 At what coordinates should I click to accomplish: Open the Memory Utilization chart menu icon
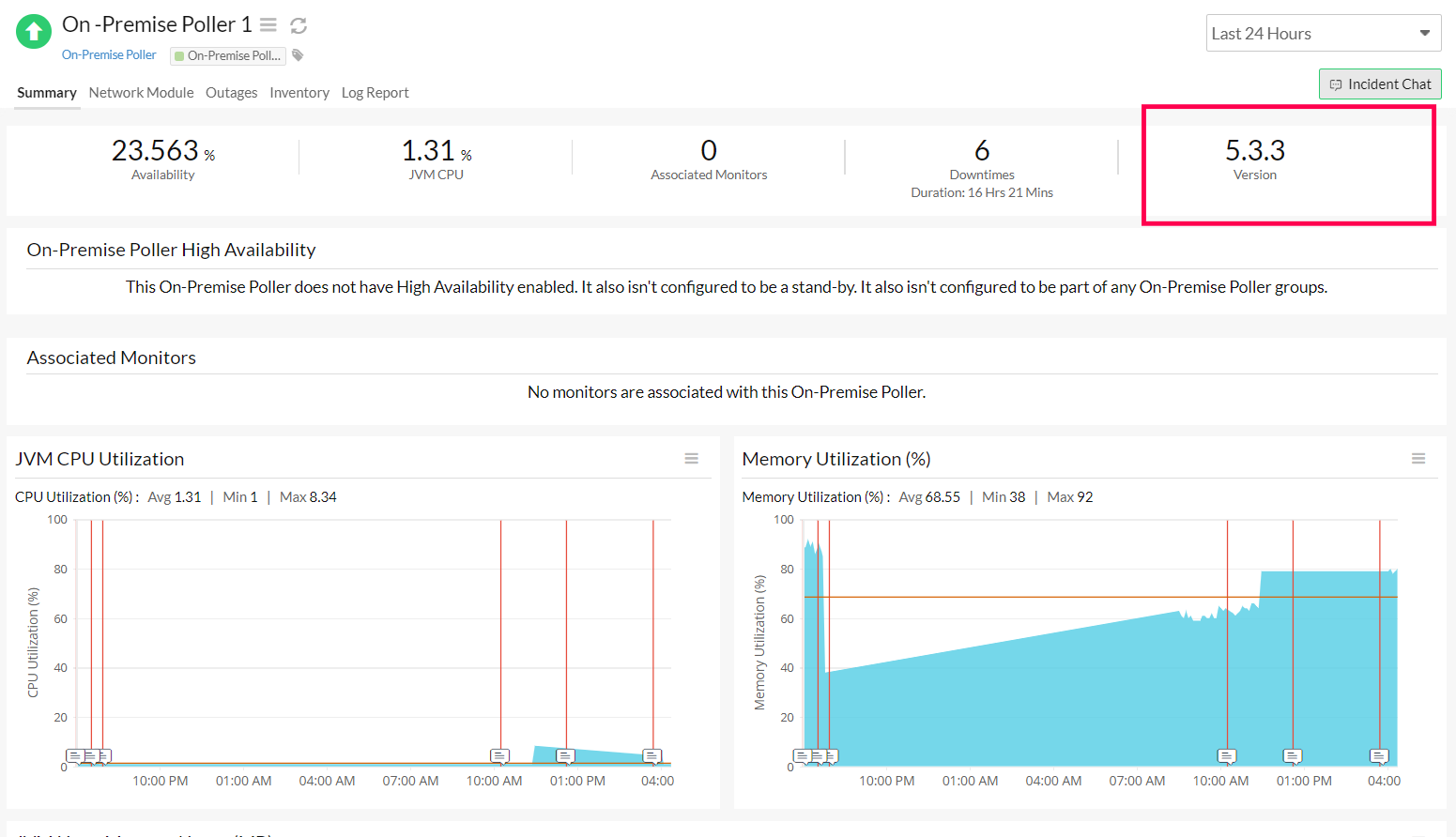pyautogui.click(x=1418, y=459)
